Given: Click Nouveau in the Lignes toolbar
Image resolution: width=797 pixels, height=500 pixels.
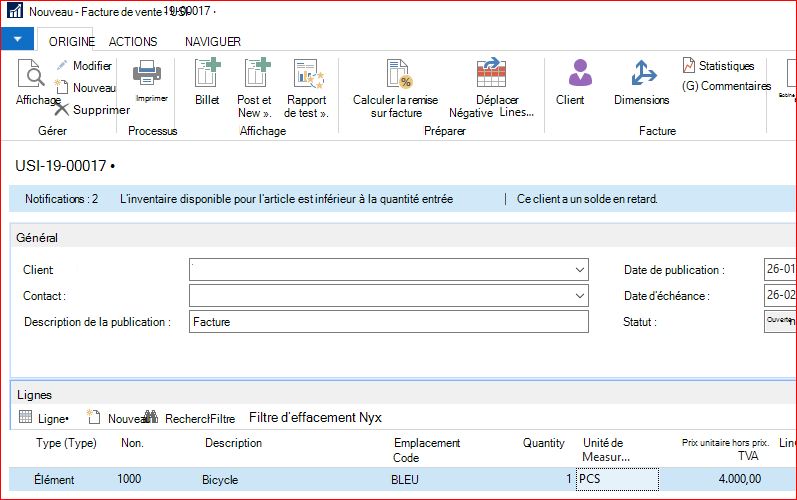Looking at the screenshot, I should (x=116, y=418).
